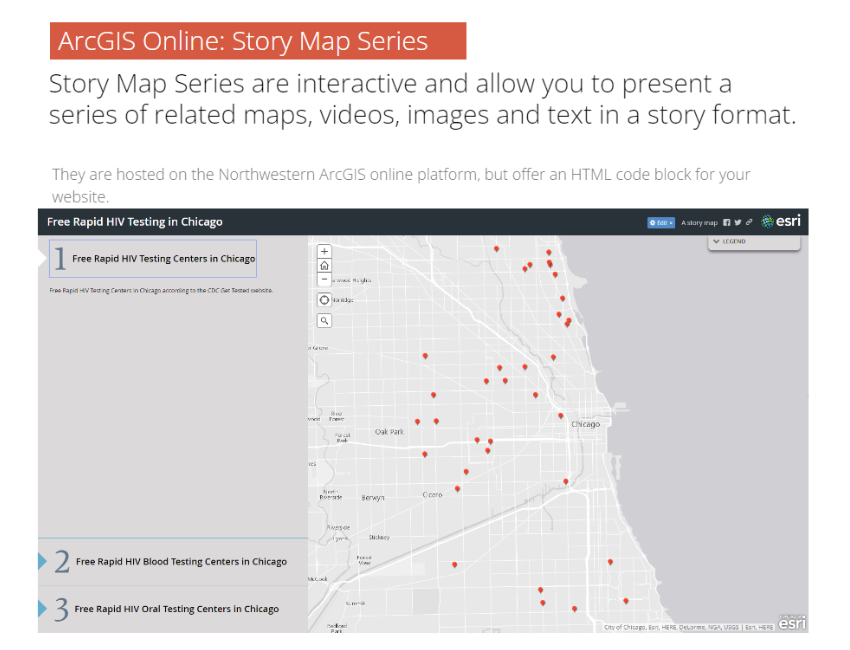
Task: Click the CDC Get Tested description text
Action: [161, 291]
